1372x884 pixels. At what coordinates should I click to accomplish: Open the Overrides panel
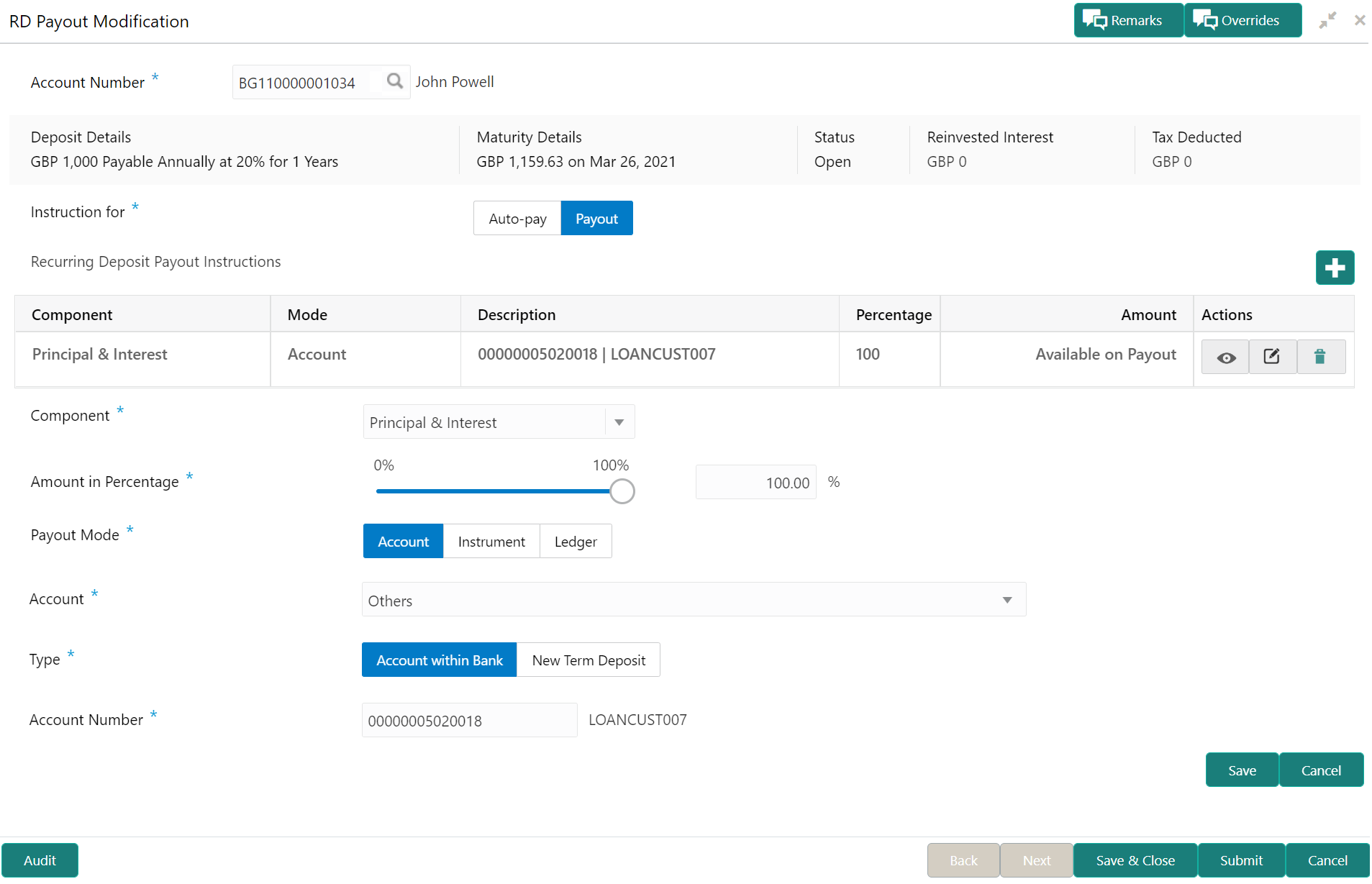pyautogui.click(x=1242, y=20)
